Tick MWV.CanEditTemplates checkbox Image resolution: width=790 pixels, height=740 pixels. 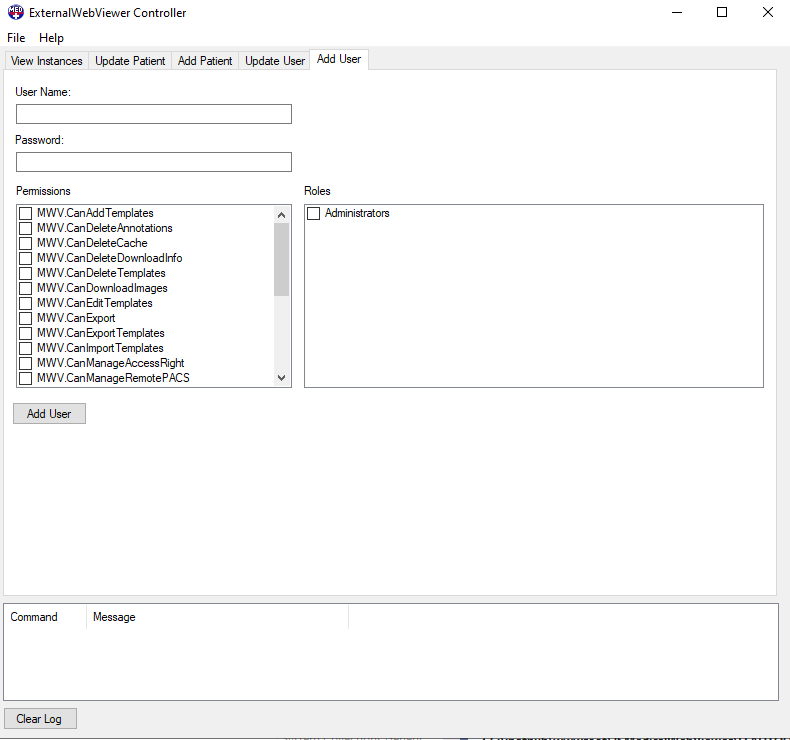pyautogui.click(x=26, y=304)
